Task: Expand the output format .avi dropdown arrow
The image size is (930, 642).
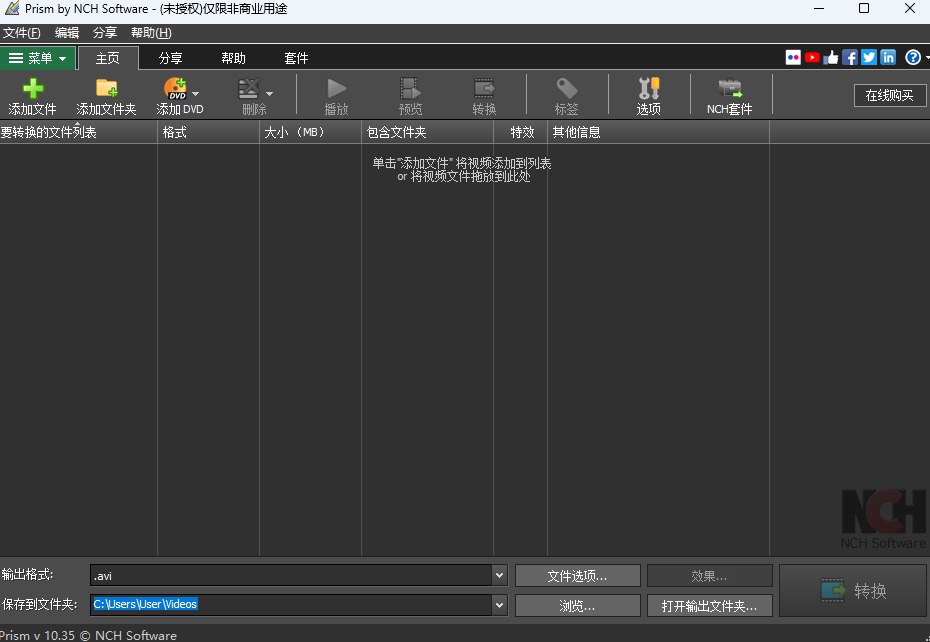Action: pyautogui.click(x=499, y=576)
